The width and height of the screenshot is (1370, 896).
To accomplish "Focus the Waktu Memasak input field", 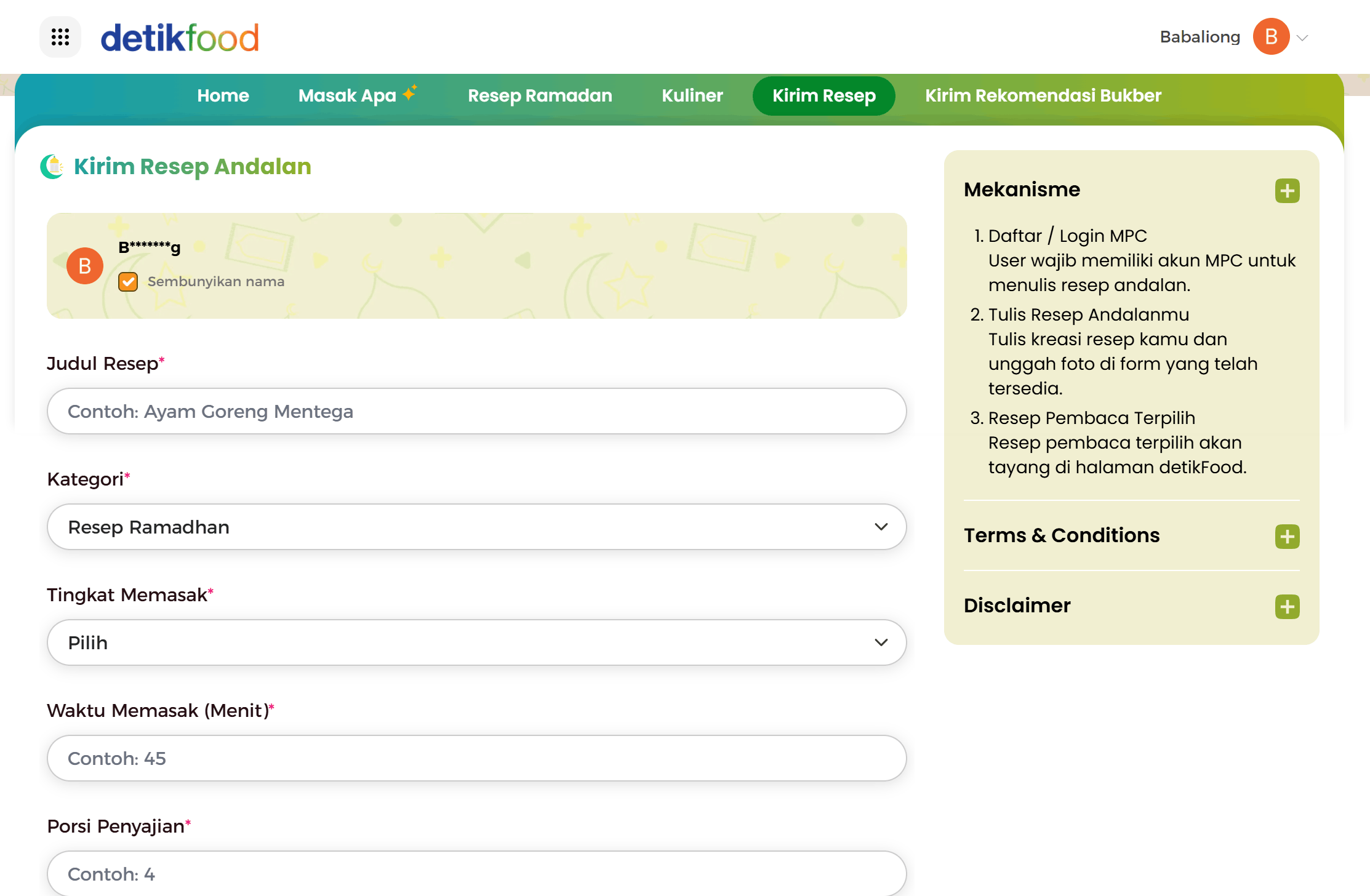I will (x=476, y=758).
